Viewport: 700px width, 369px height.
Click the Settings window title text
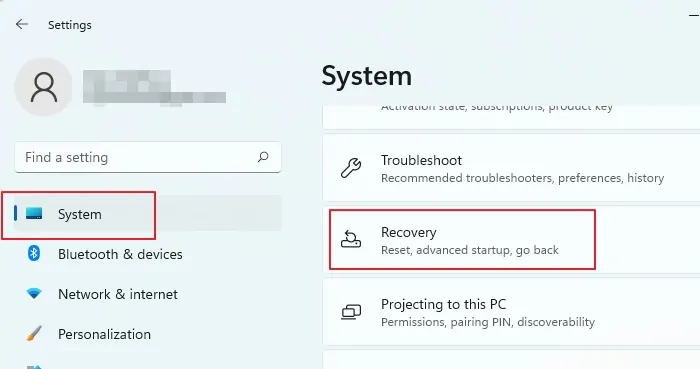[x=70, y=25]
